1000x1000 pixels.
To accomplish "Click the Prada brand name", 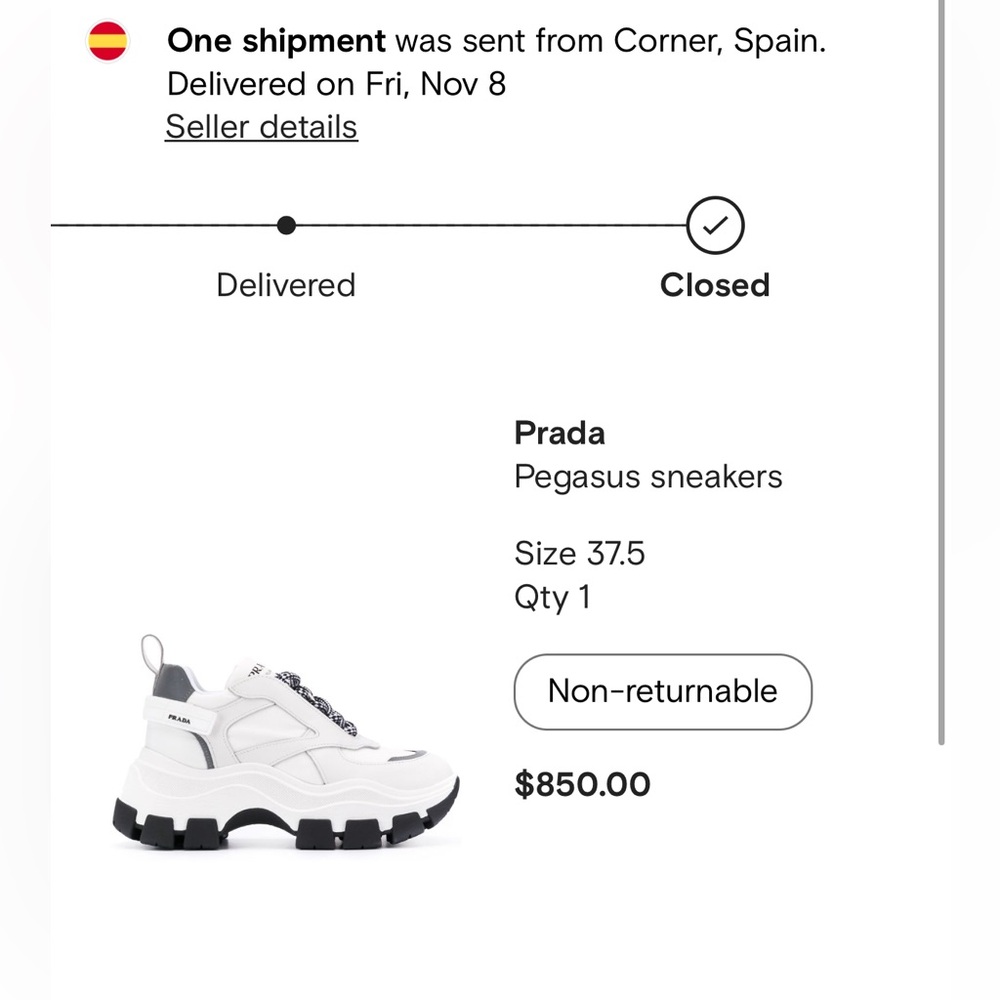I will click(559, 433).
